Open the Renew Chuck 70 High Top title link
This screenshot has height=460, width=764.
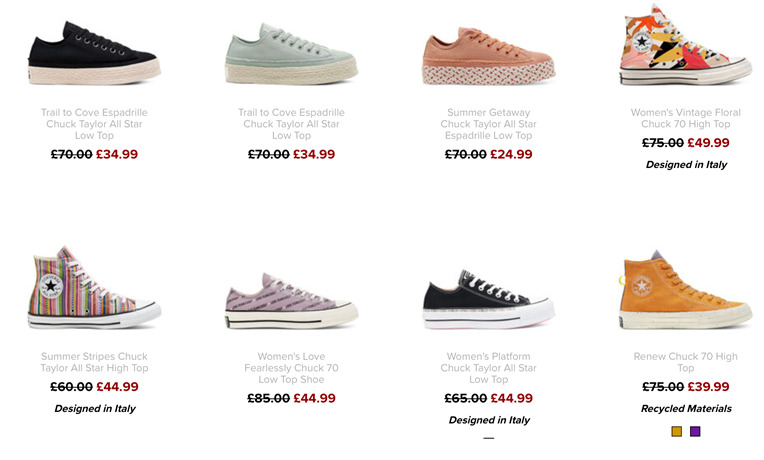click(x=686, y=362)
